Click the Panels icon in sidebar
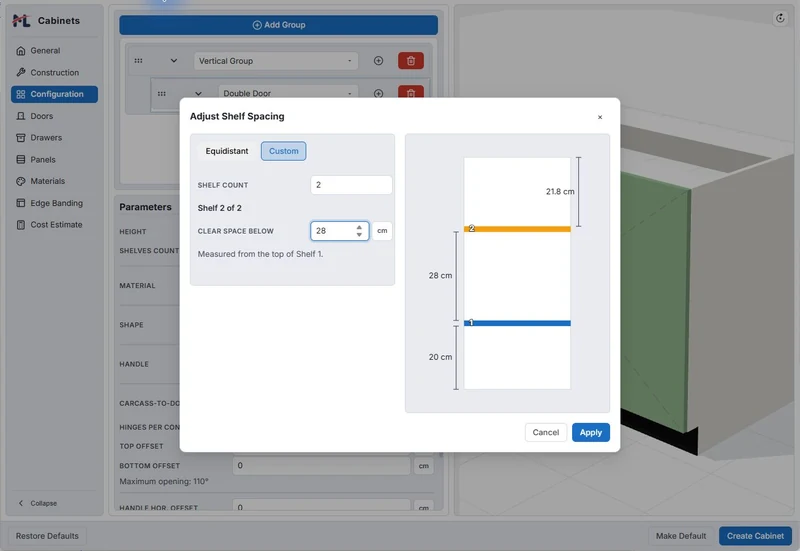 (x=20, y=160)
